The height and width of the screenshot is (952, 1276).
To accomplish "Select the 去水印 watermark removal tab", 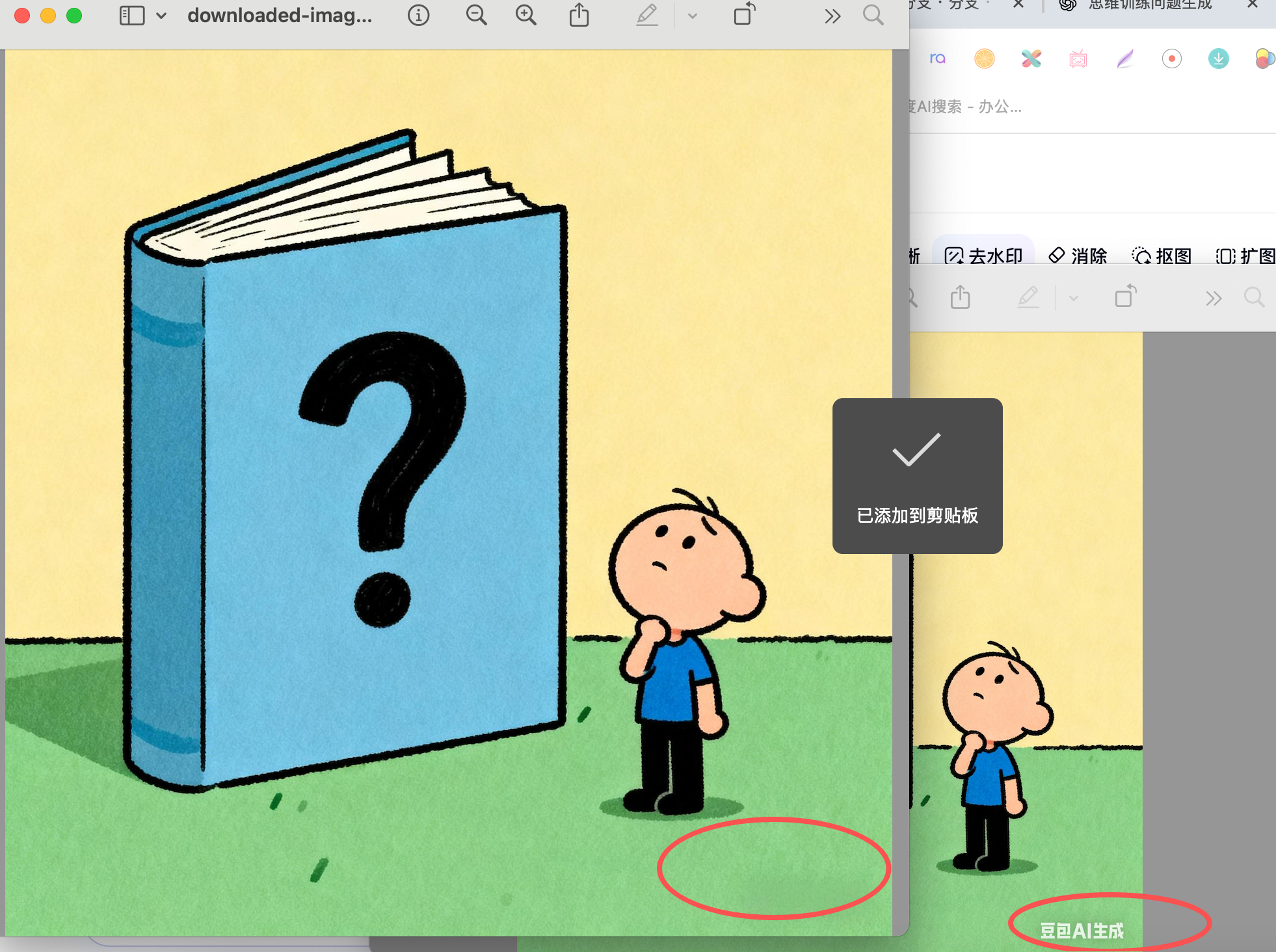I will [983, 256].
